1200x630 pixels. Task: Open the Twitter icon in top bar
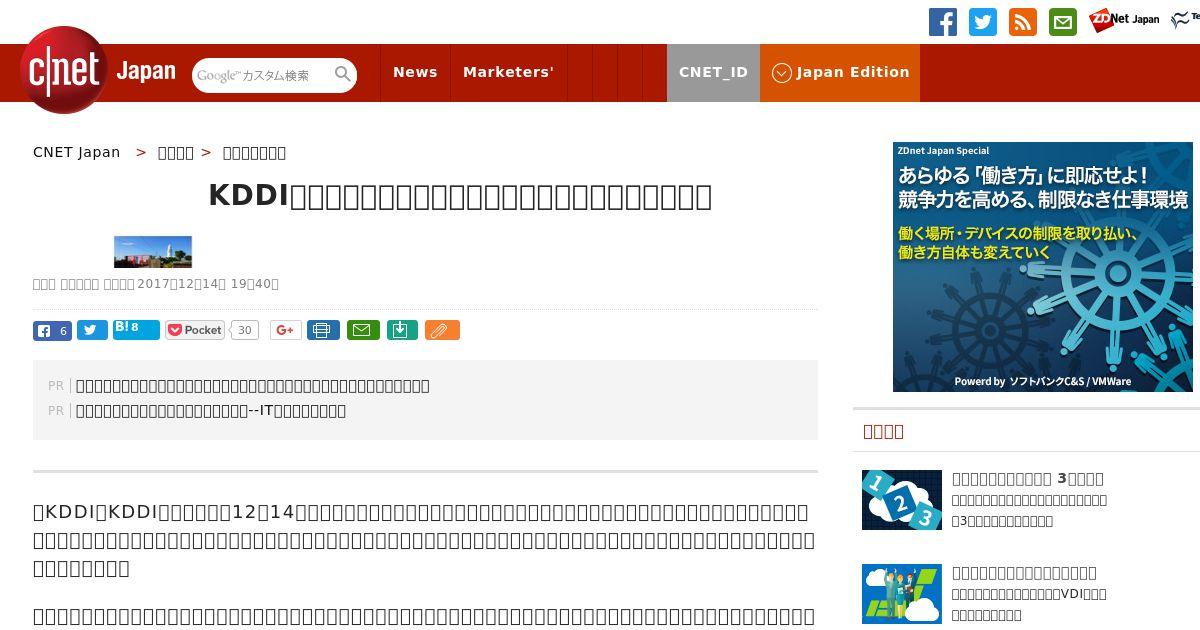point(983,22)
